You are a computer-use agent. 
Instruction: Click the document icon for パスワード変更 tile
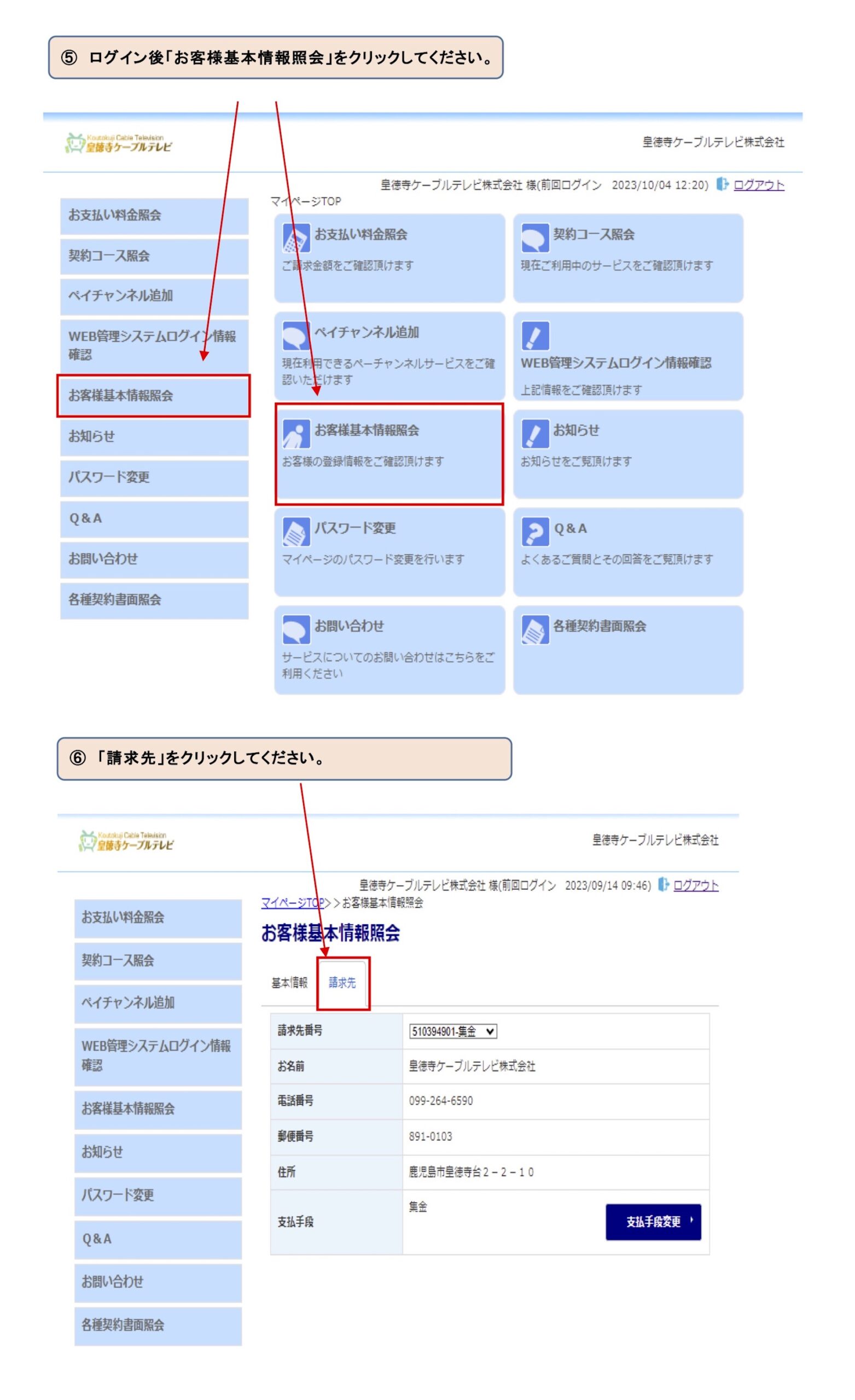[x=295, y=532]
